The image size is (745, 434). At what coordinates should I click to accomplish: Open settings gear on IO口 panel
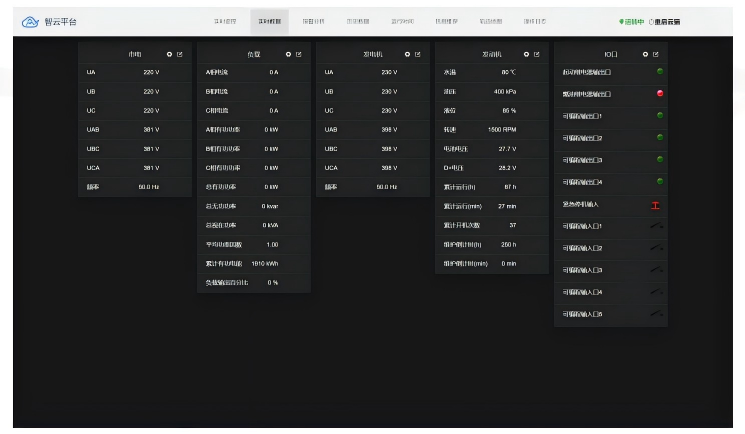click(x=645, y=54)
